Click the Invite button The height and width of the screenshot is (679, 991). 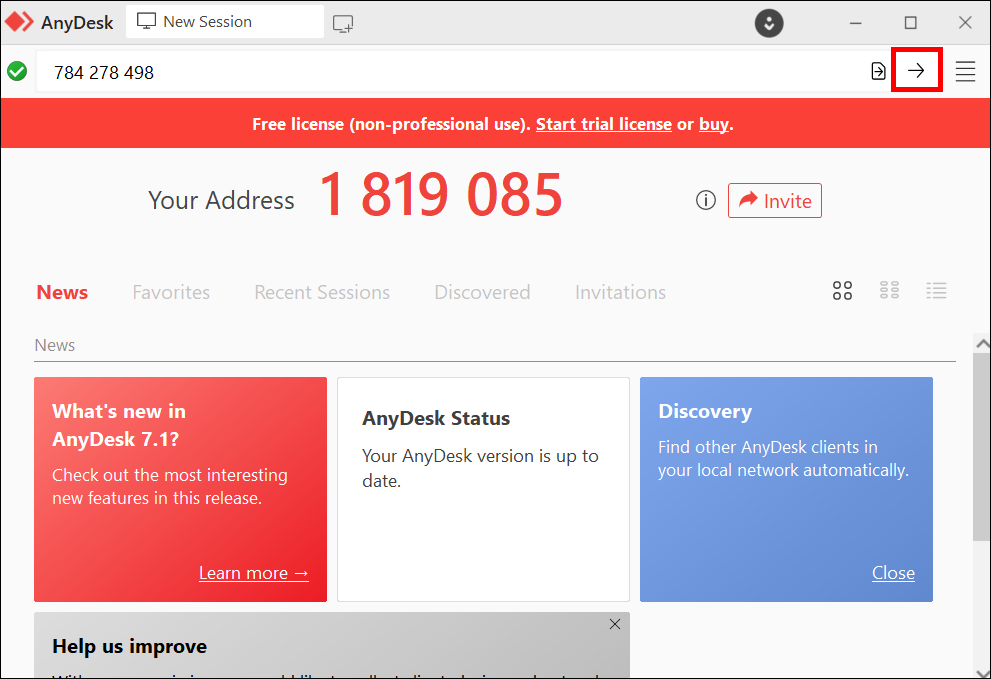[774, 200]
